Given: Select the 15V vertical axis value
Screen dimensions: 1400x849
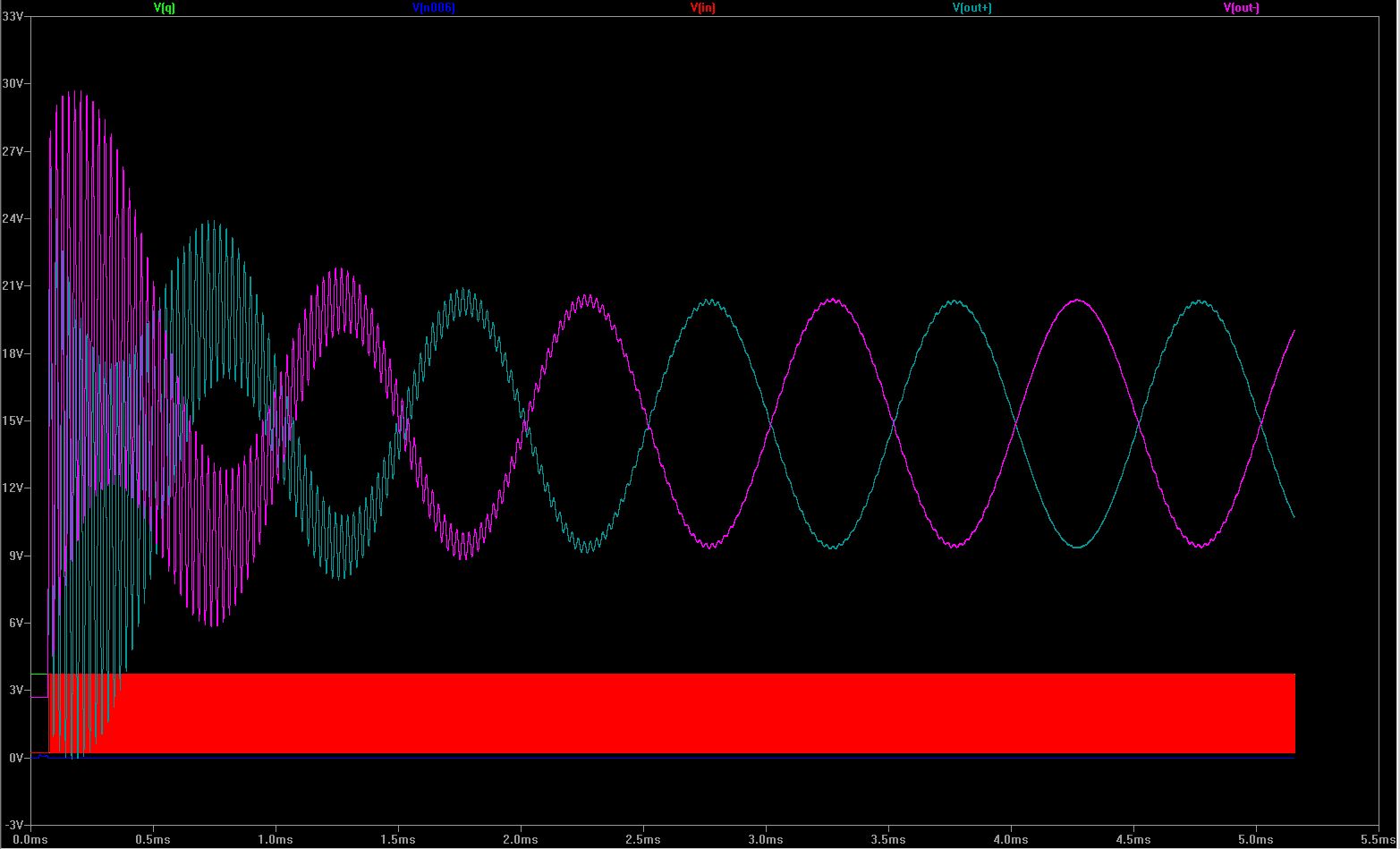Looking at the screenshot, I should (13, 420).
